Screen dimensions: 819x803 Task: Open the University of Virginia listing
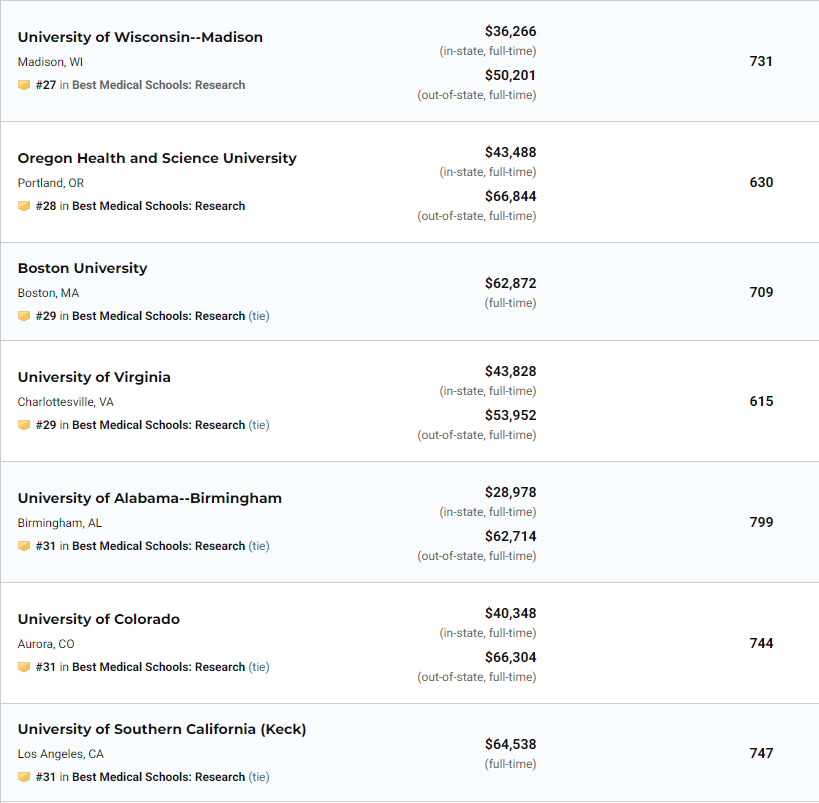pyautogui.click(x=94, y=377)
